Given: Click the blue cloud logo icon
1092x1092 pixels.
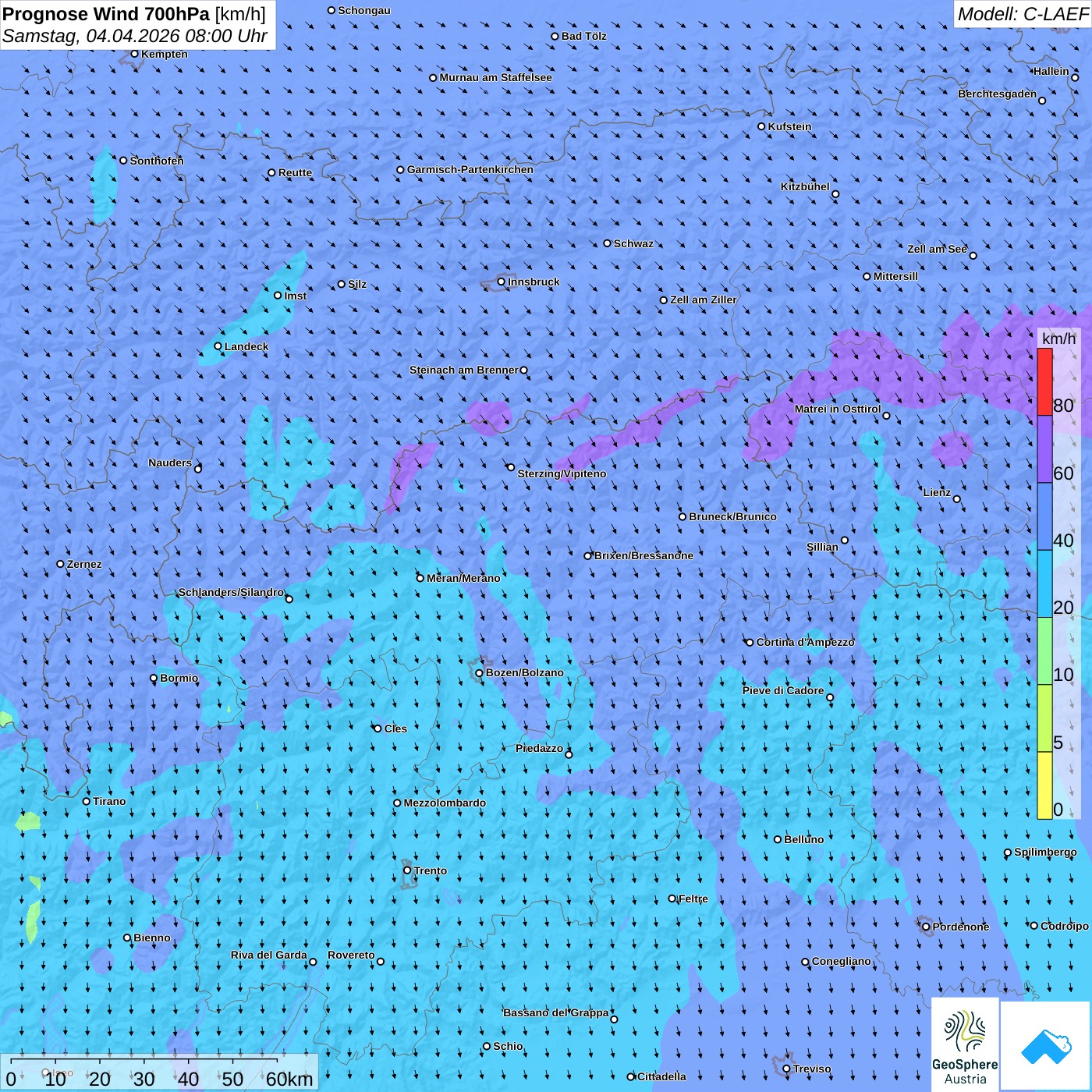Looking at the screenshot, I should click(1046, 1046).
